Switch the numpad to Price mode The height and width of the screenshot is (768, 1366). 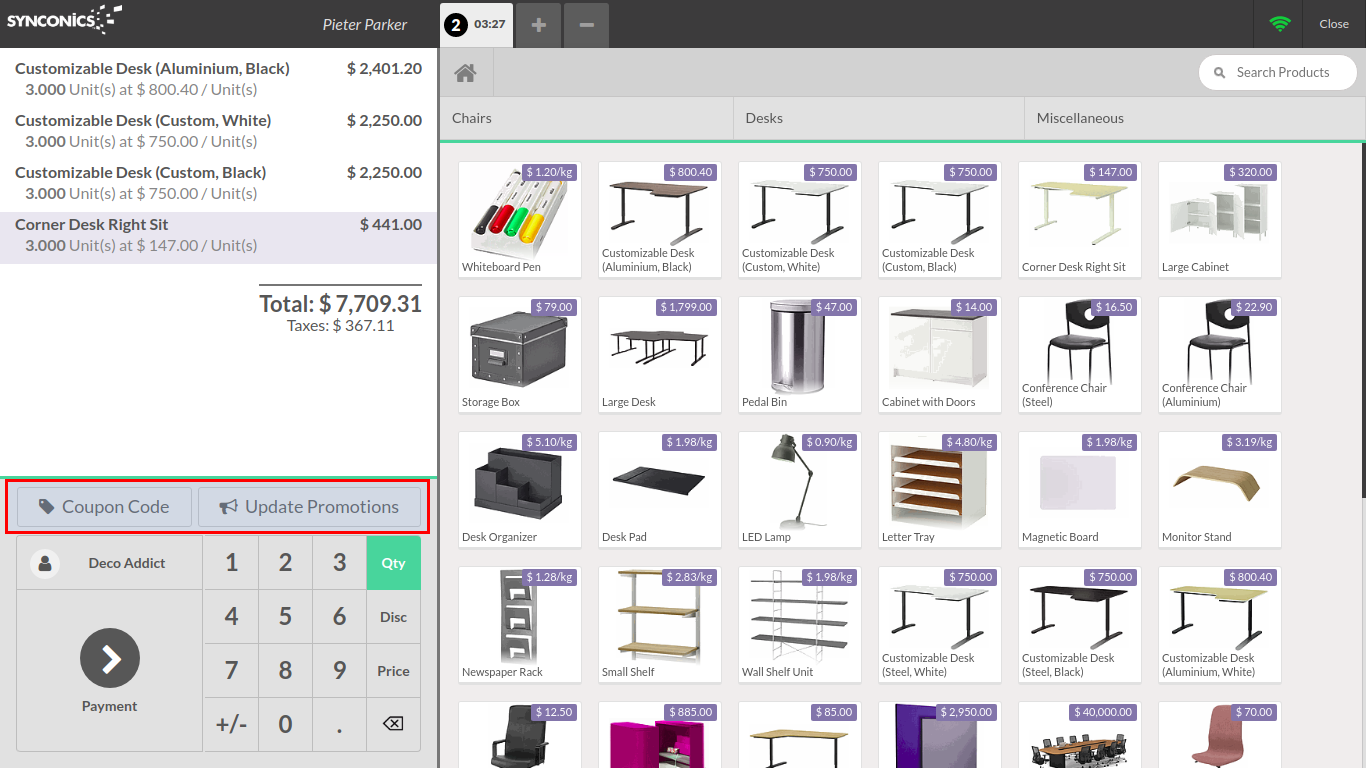click(x=393, y=671)
